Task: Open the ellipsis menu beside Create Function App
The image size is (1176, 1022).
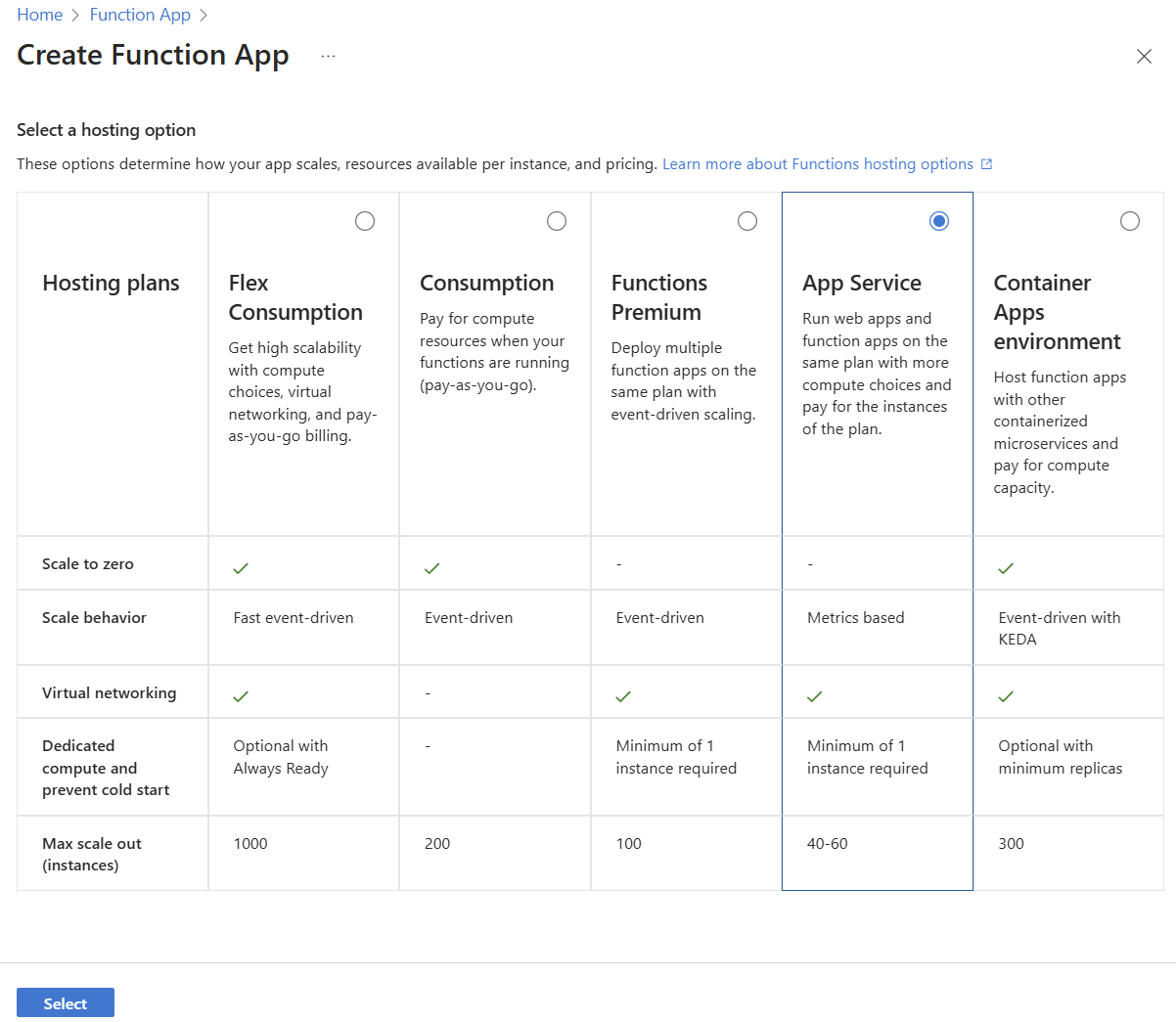Action: (327, 56)
